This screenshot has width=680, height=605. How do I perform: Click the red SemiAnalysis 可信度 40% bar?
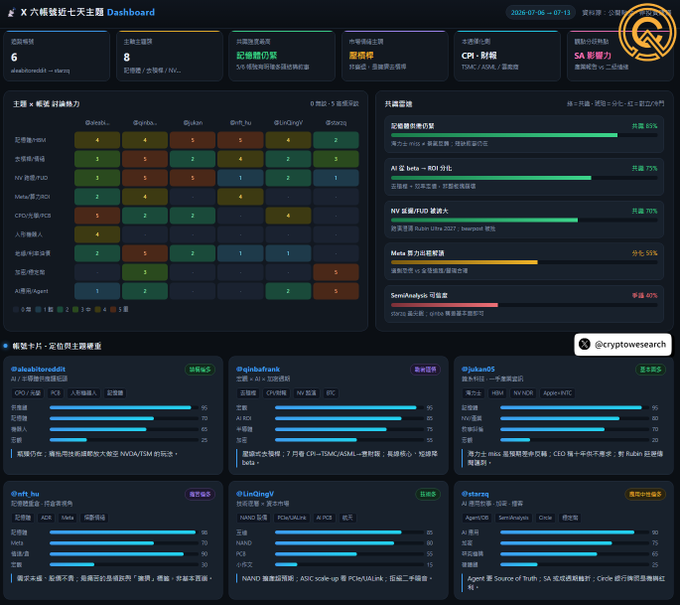(x=524, y=304)
